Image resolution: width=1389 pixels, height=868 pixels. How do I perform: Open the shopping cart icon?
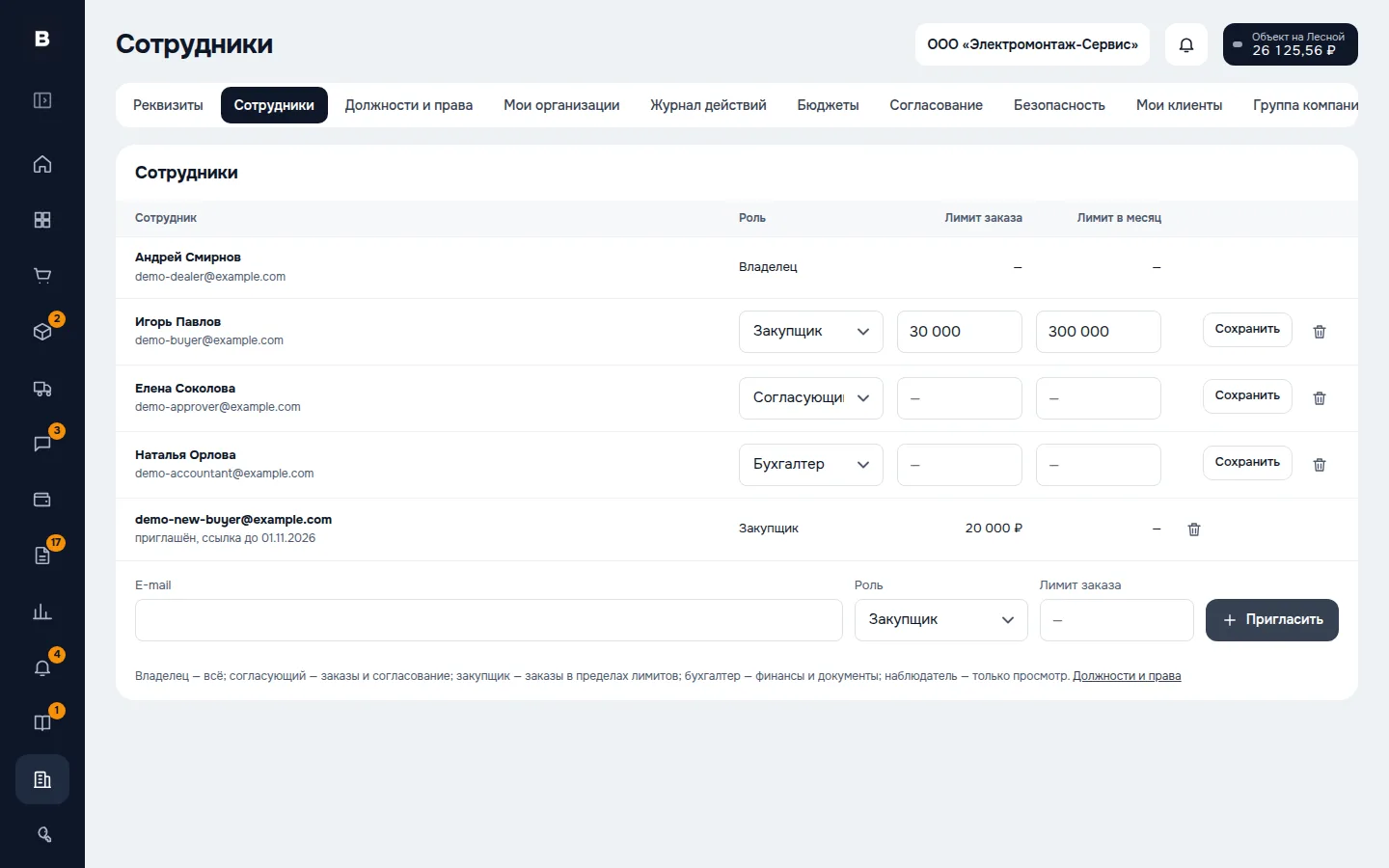tap(42, 276)
